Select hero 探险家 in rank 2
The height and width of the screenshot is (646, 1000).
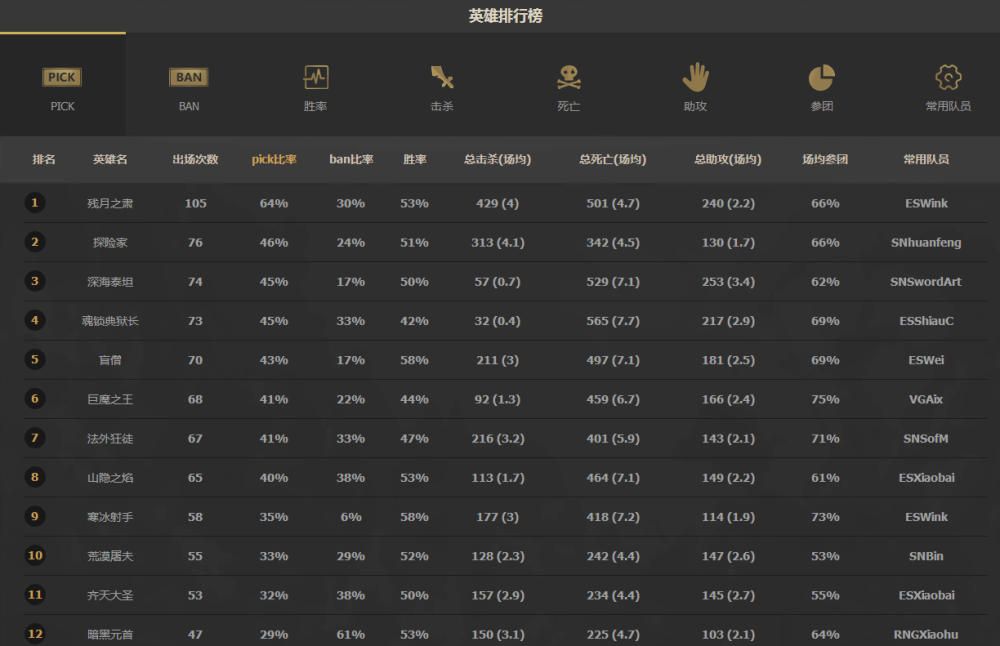pyautogui.click(x=110, y=242)
